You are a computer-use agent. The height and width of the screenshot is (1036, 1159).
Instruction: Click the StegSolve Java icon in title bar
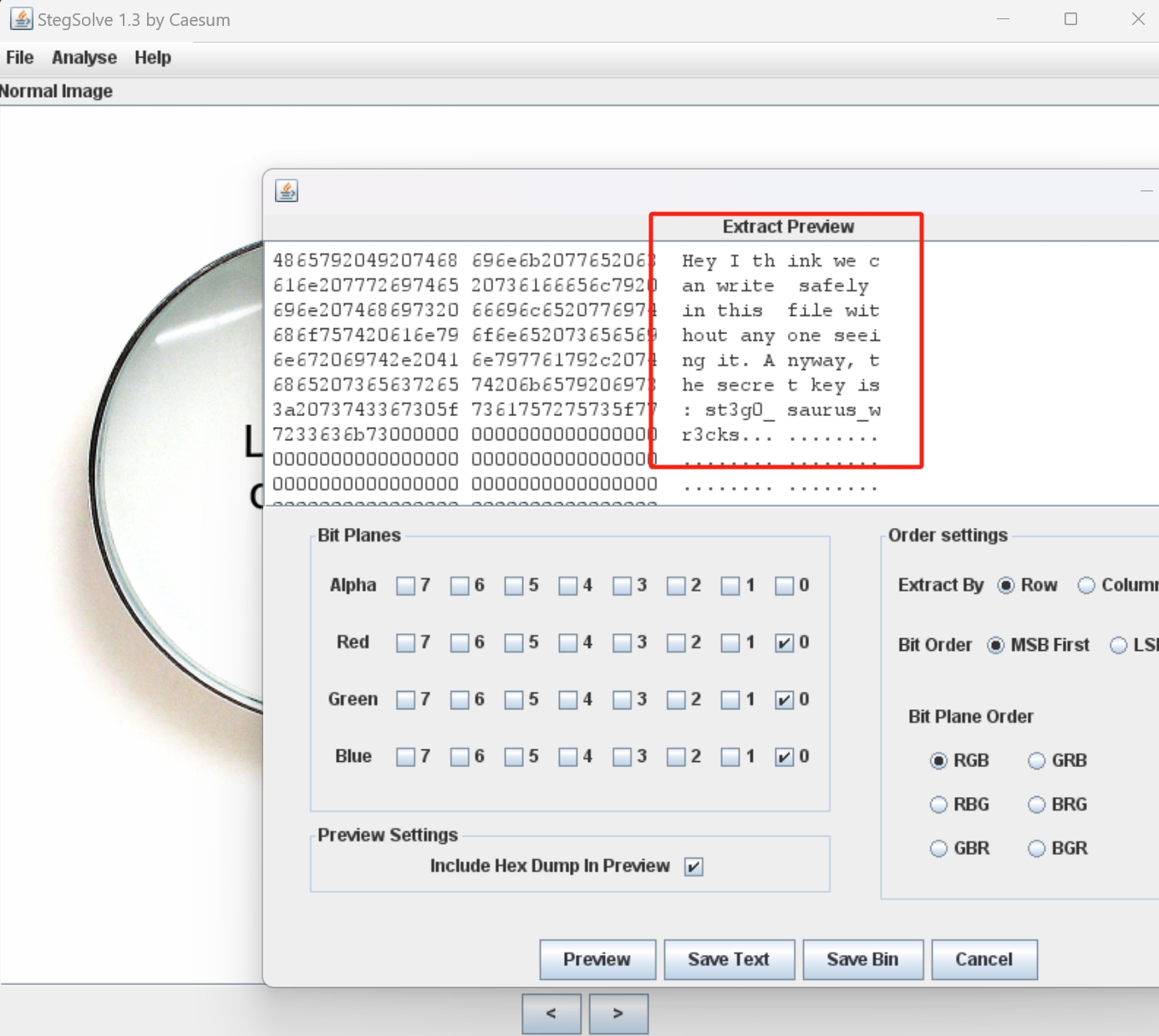click(x=21, y=19)
